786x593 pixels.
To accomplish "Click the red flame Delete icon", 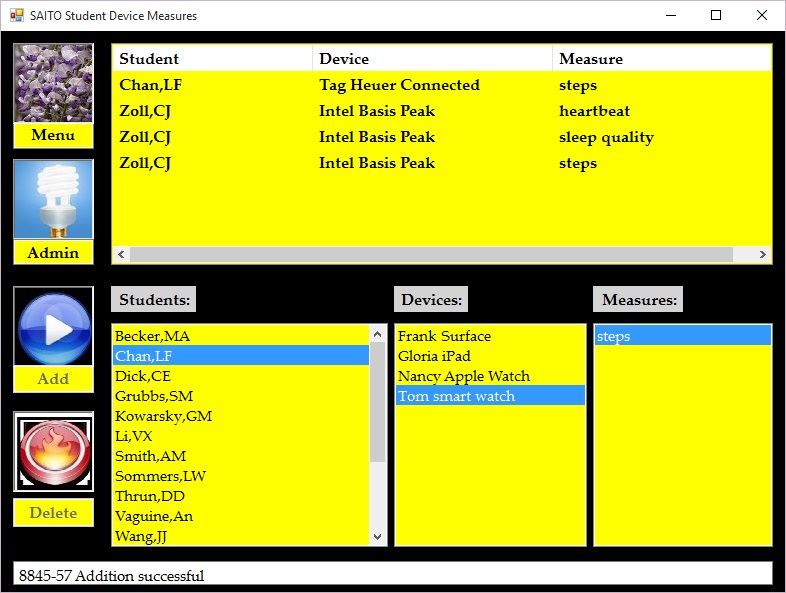I will [x=53, y=452].
